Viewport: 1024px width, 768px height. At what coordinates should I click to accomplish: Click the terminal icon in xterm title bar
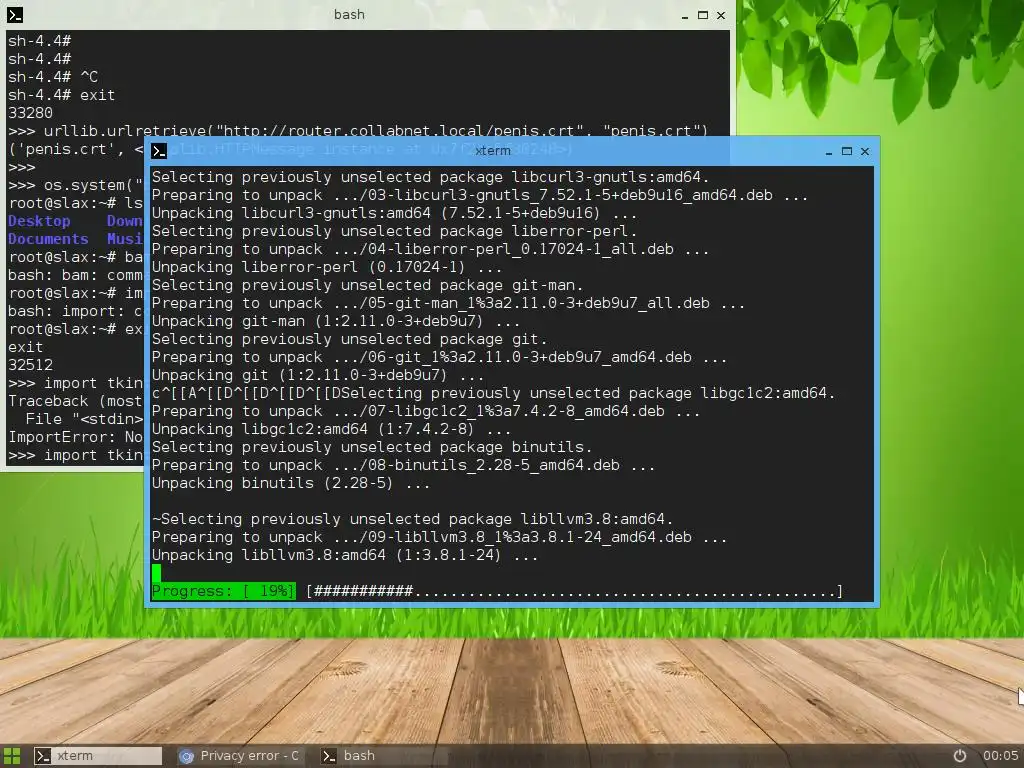pyautogui.click(x=159, y=151)
